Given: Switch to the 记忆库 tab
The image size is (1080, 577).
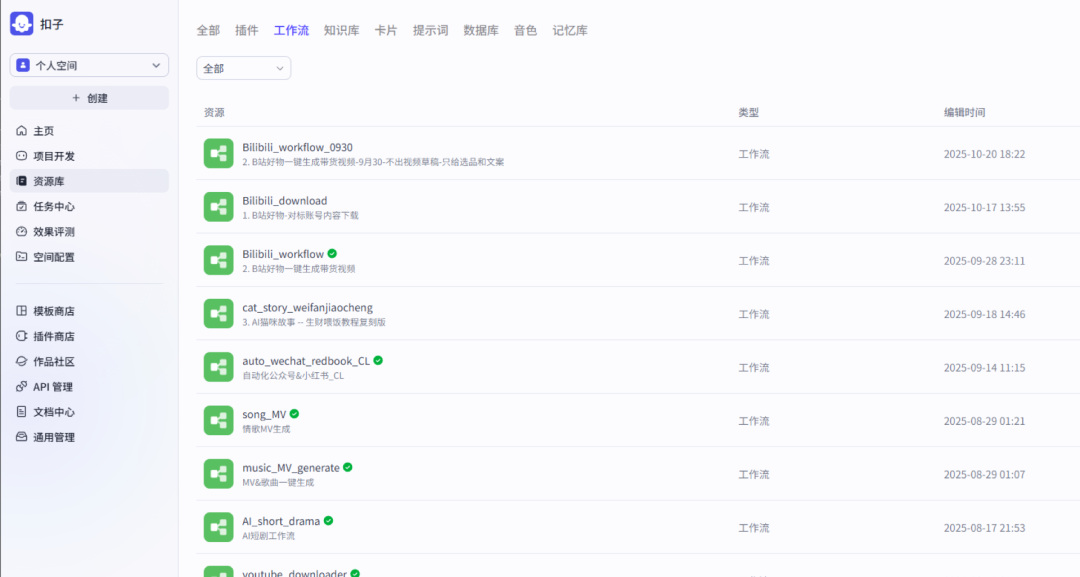Looking at the screenshot, I should click(570, 30).
